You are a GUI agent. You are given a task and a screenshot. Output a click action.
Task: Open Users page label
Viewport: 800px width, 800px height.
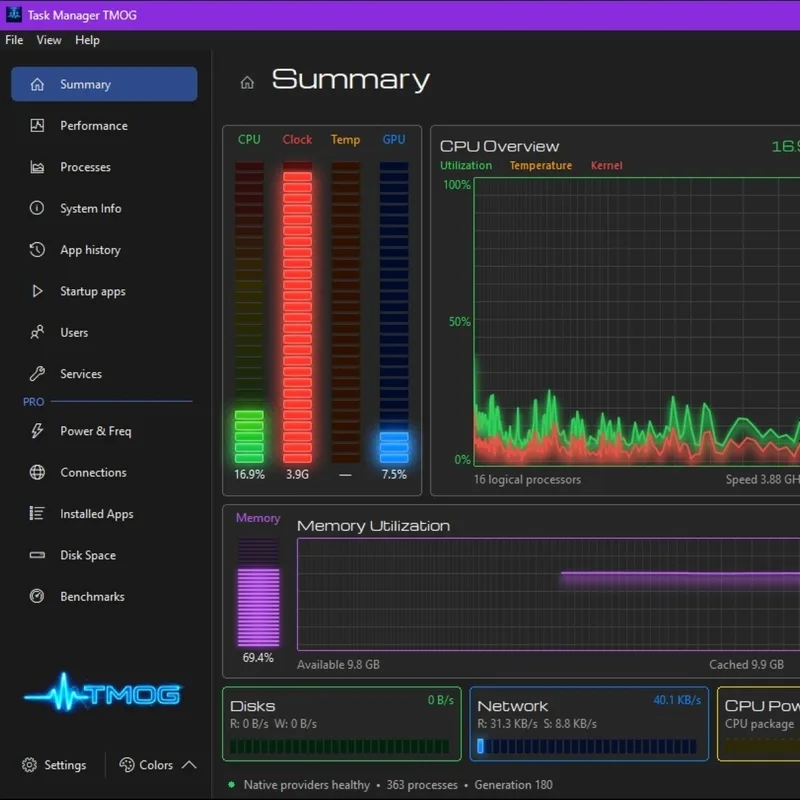[x=74, y=332]
